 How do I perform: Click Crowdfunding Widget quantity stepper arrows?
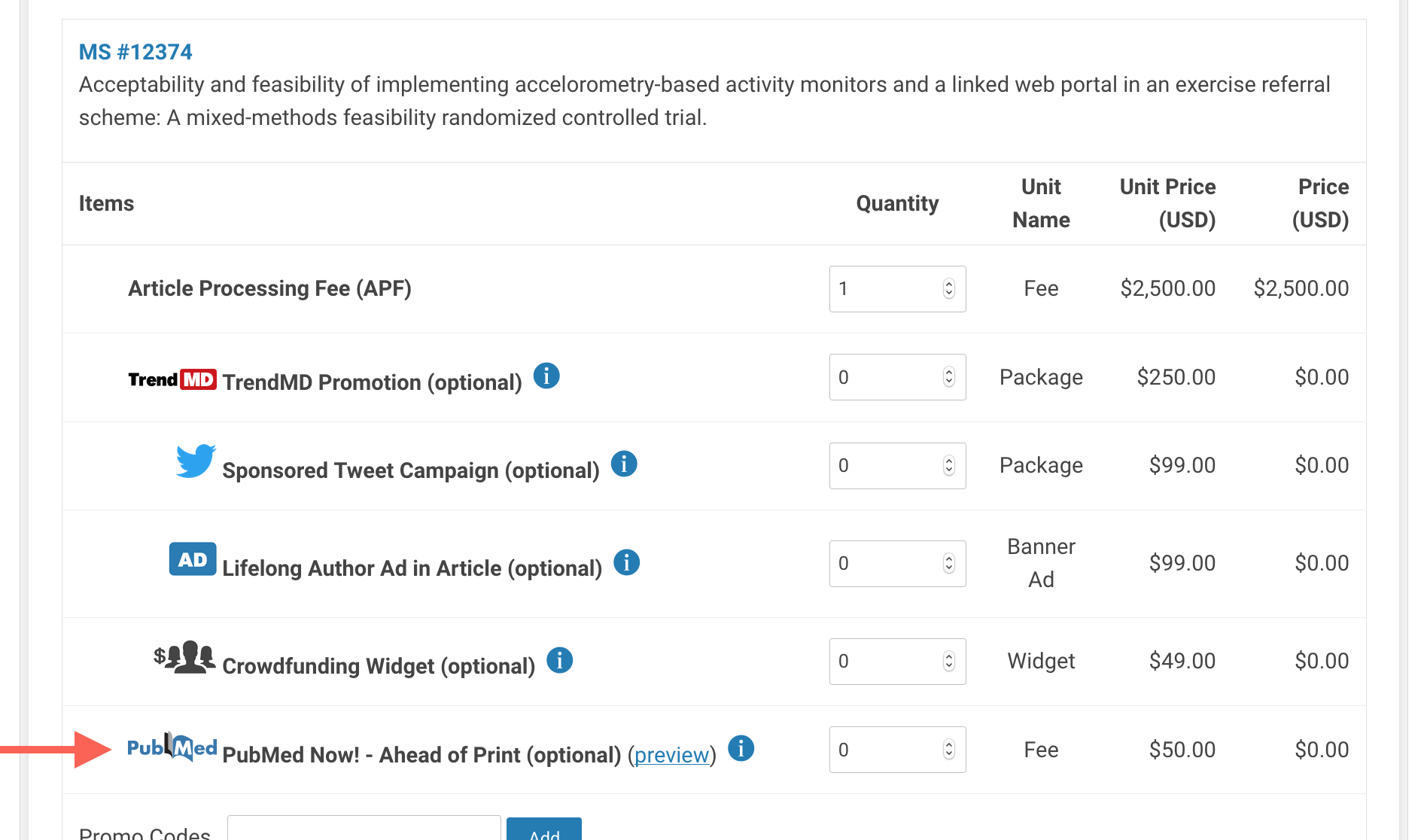948,662
